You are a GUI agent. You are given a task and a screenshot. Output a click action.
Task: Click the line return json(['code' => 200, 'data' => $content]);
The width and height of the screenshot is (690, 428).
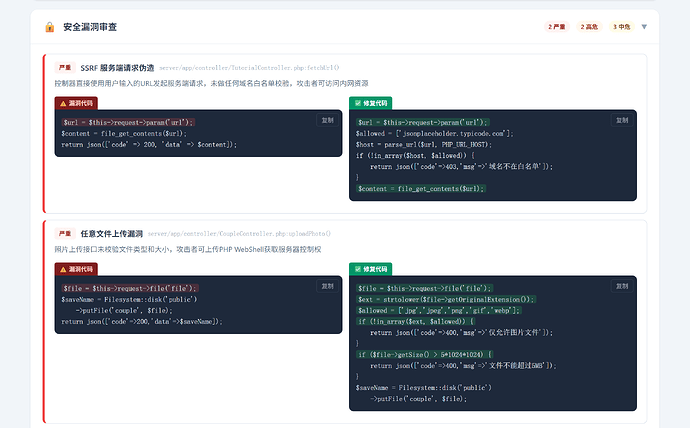point(149,145)
